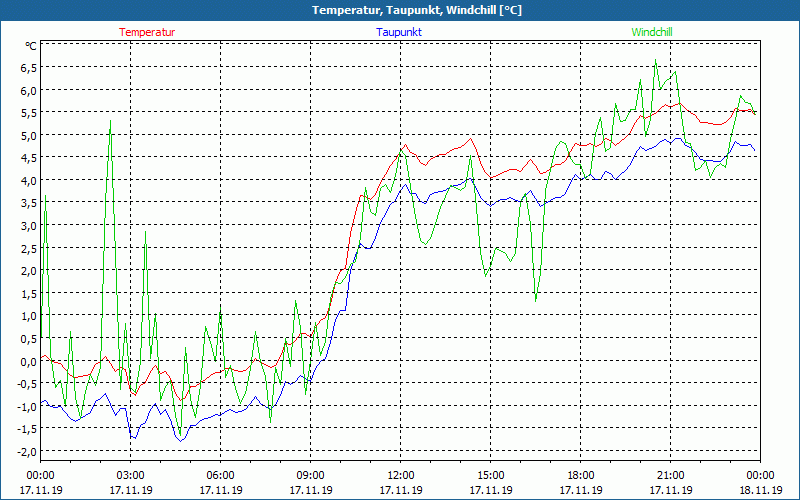
Task: Click the -1,0 y-axis value
Action: [27, 406]
